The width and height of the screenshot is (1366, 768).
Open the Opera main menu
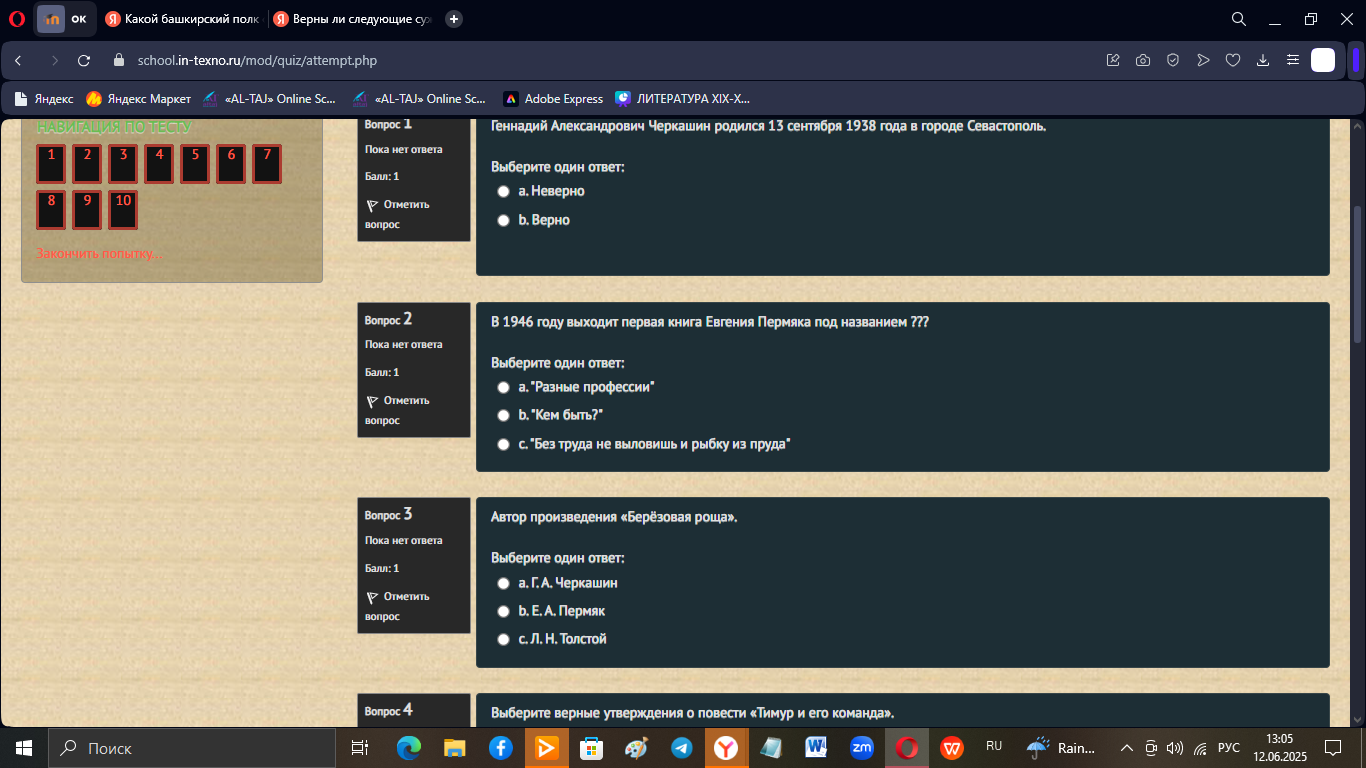click(16, 19)
